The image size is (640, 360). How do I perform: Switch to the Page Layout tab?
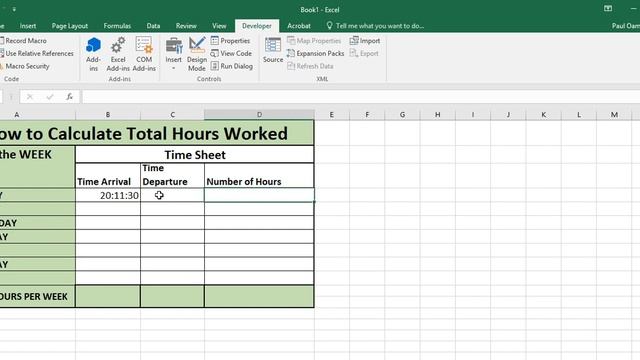pyautogui.click(x=69, y=26)
